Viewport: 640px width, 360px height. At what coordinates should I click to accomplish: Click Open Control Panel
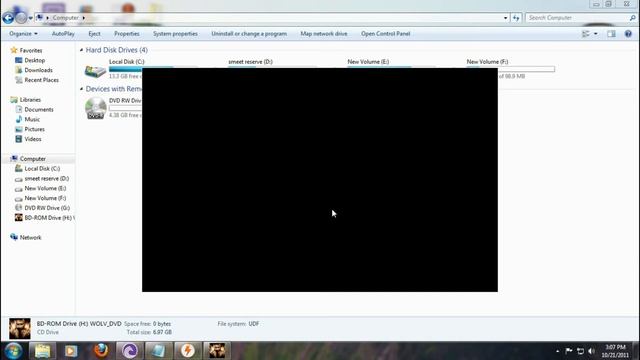385,33
